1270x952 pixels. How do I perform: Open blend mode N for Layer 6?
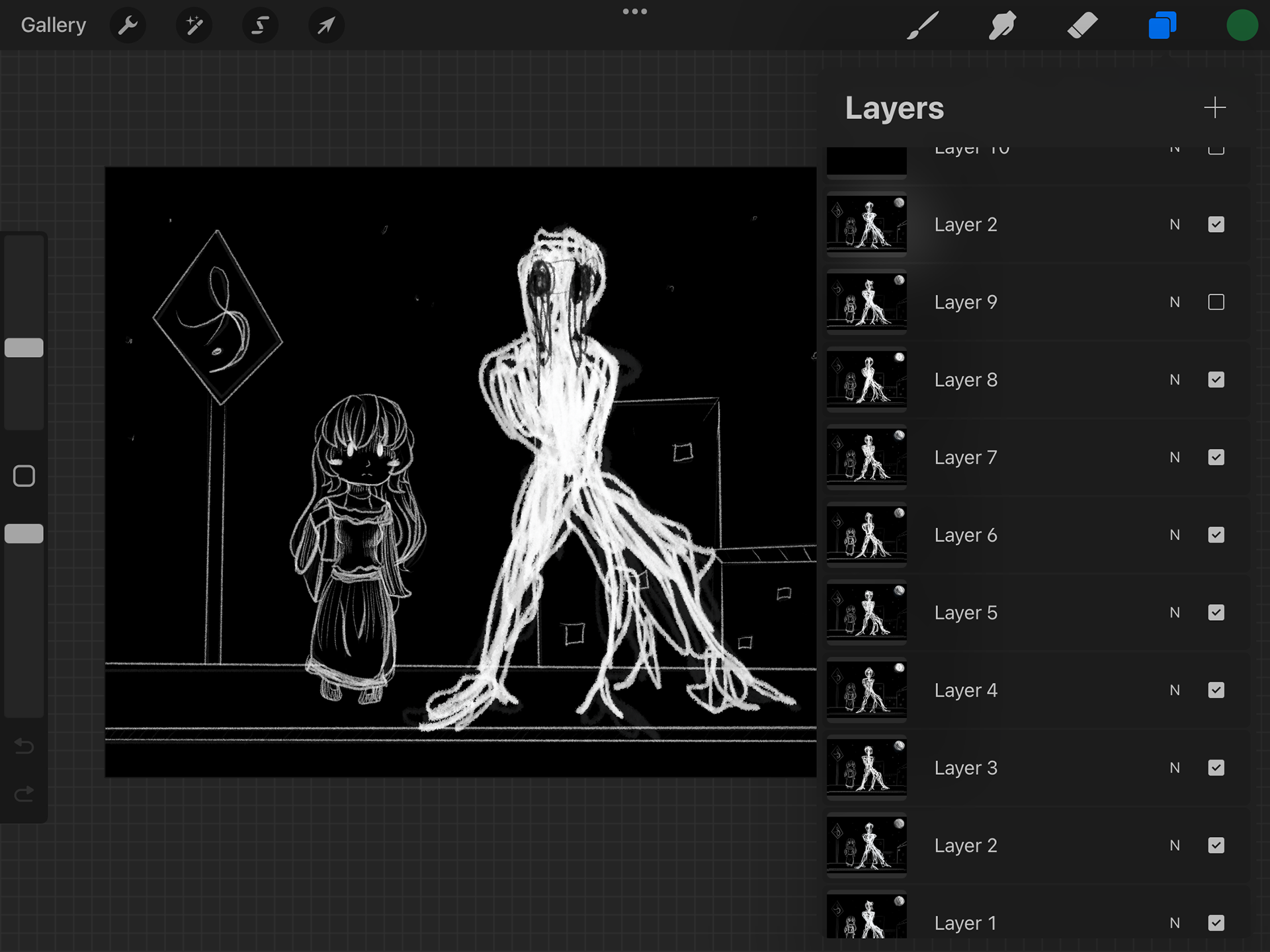pos(1175,535)
